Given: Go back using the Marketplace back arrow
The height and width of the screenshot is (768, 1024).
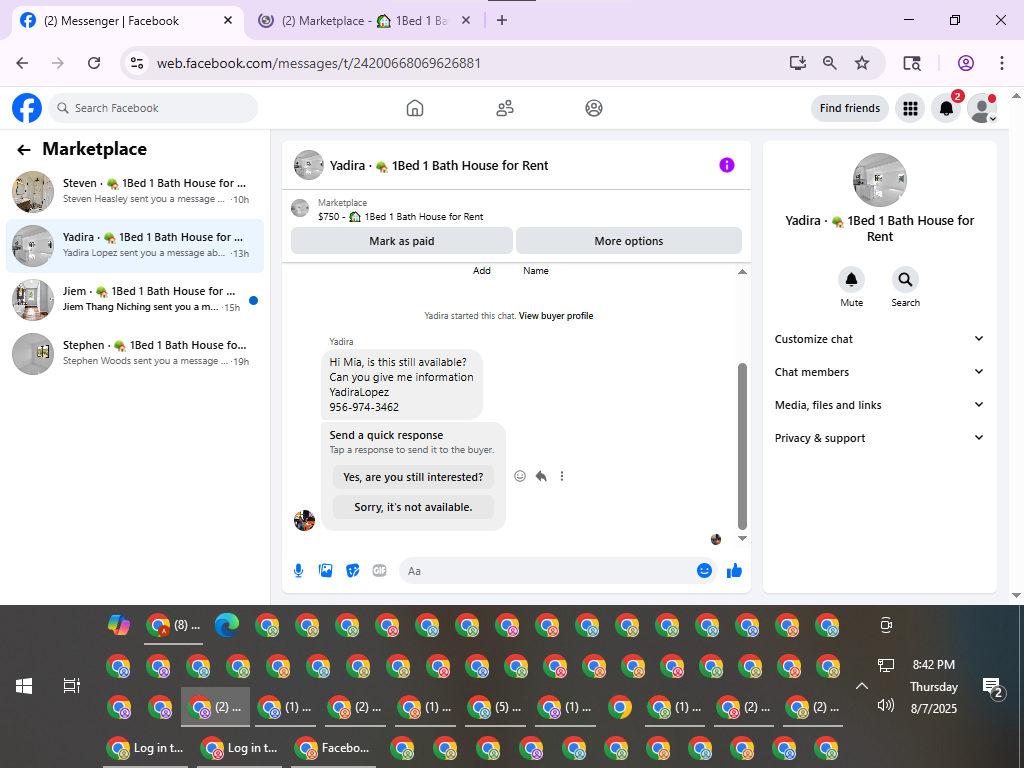Looking at the screenshot, I should [24, 150].
